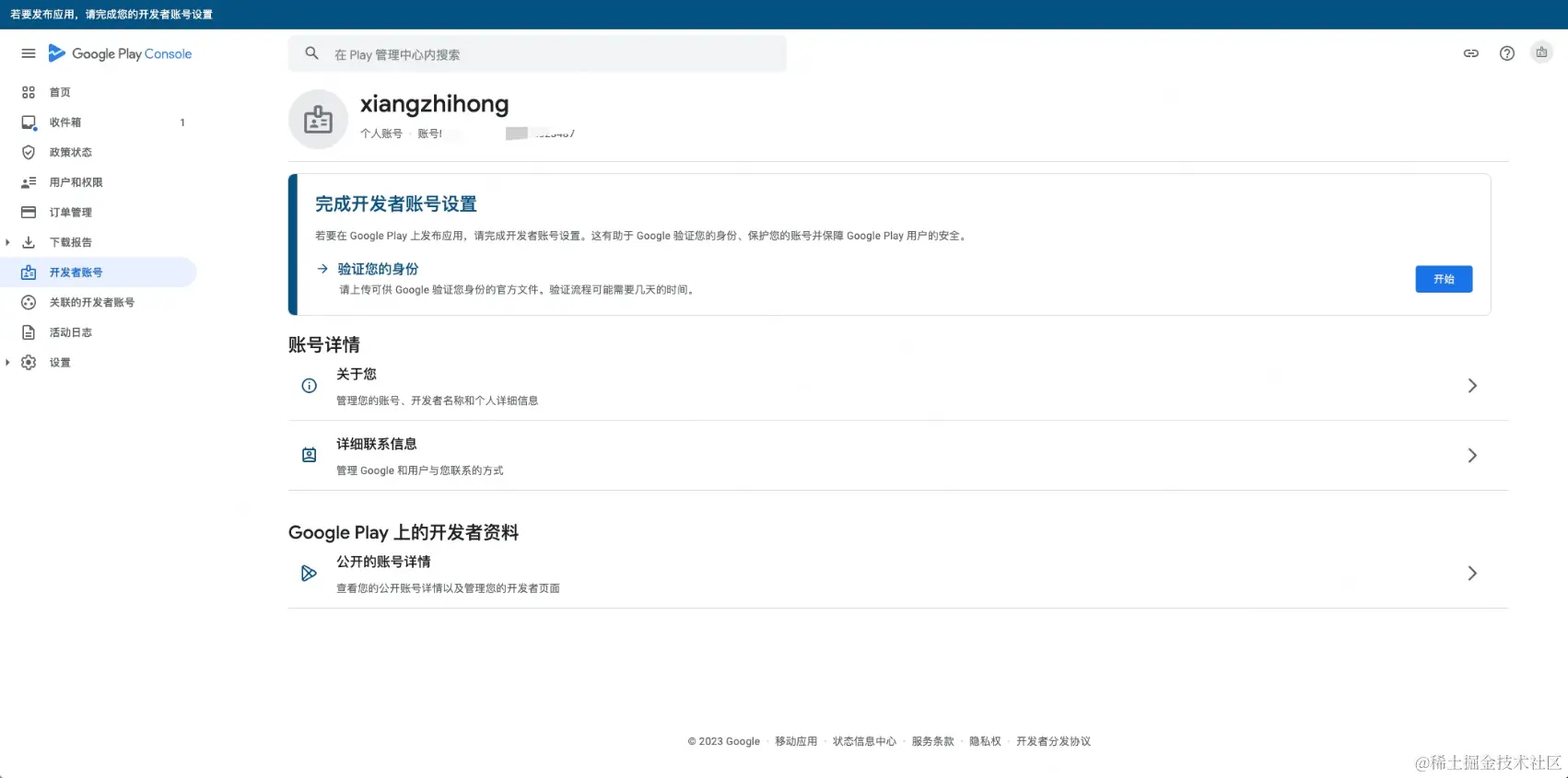
Task: Open the 状态信息中心 footer link
Action: pos(864,741)
